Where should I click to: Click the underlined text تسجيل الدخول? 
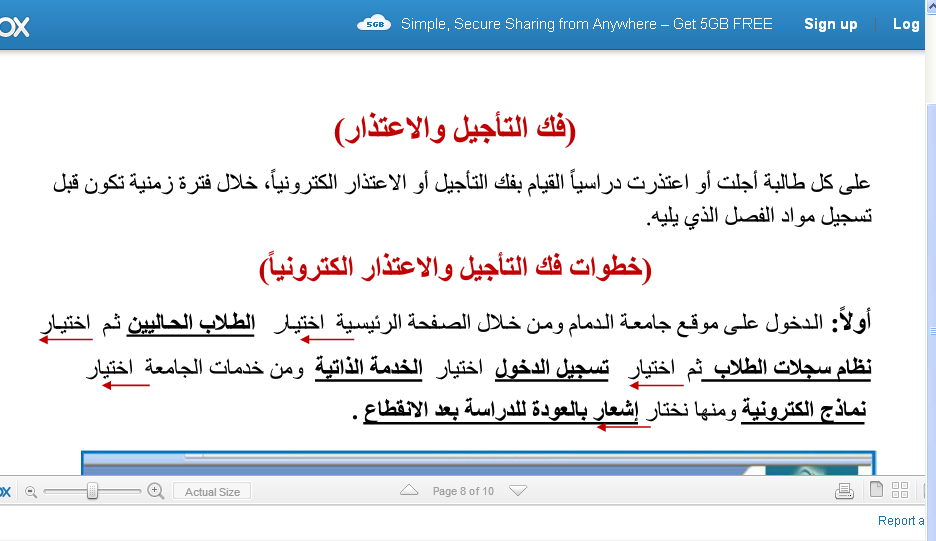coord(552,368)
